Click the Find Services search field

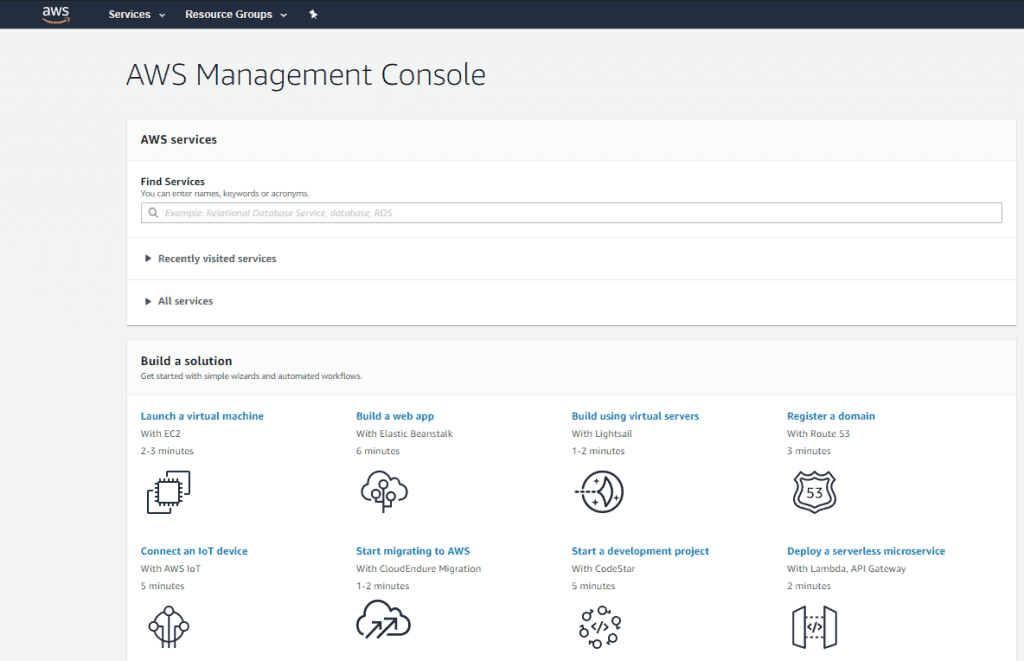point(571,212)
